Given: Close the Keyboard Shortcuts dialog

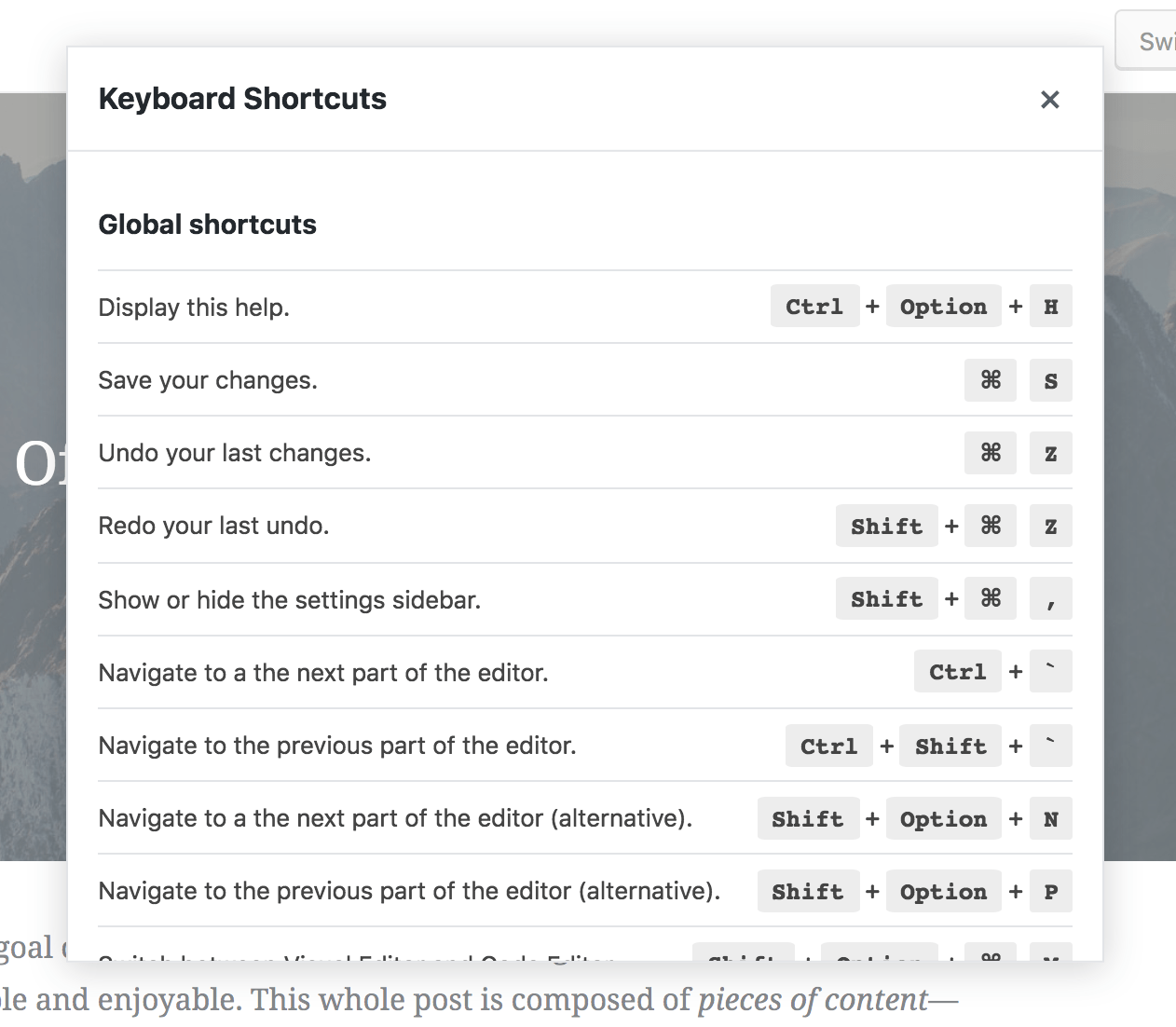Looking at the screenshot, I should [1049, 100].
